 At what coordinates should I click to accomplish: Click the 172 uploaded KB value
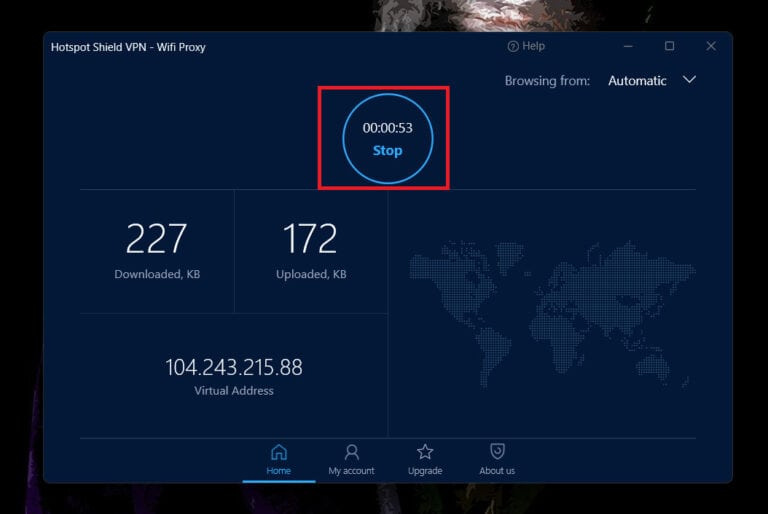(x=310, y=239)
